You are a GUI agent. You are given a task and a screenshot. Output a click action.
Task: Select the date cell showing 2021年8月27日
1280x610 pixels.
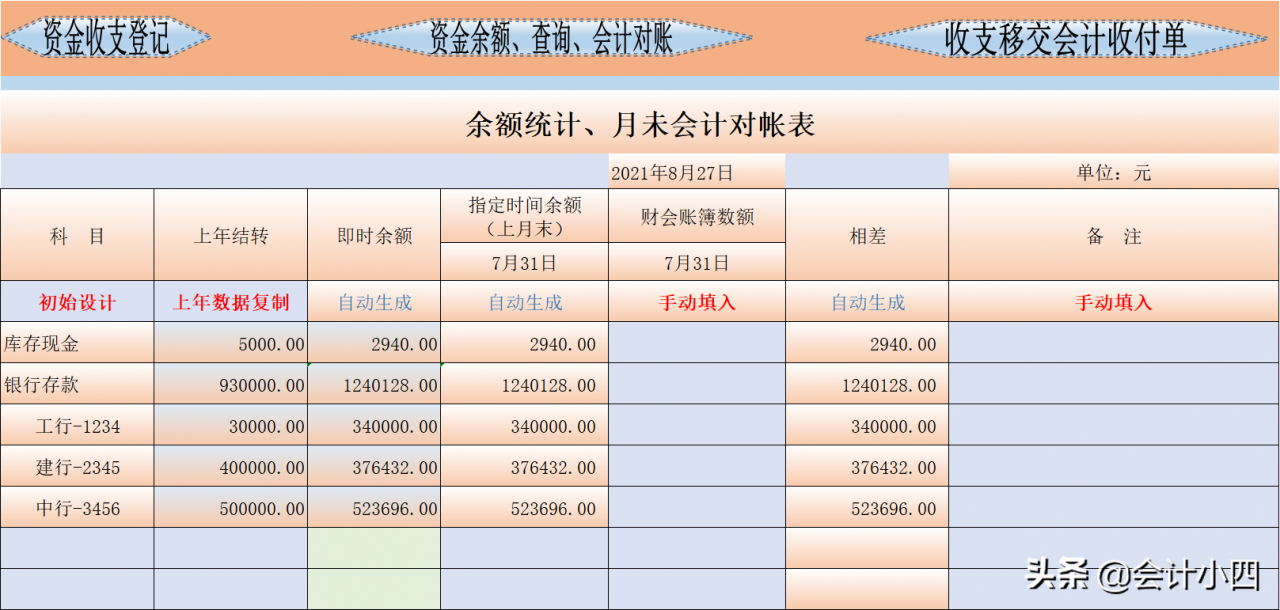pyautogui.click(x=697, y=171)
